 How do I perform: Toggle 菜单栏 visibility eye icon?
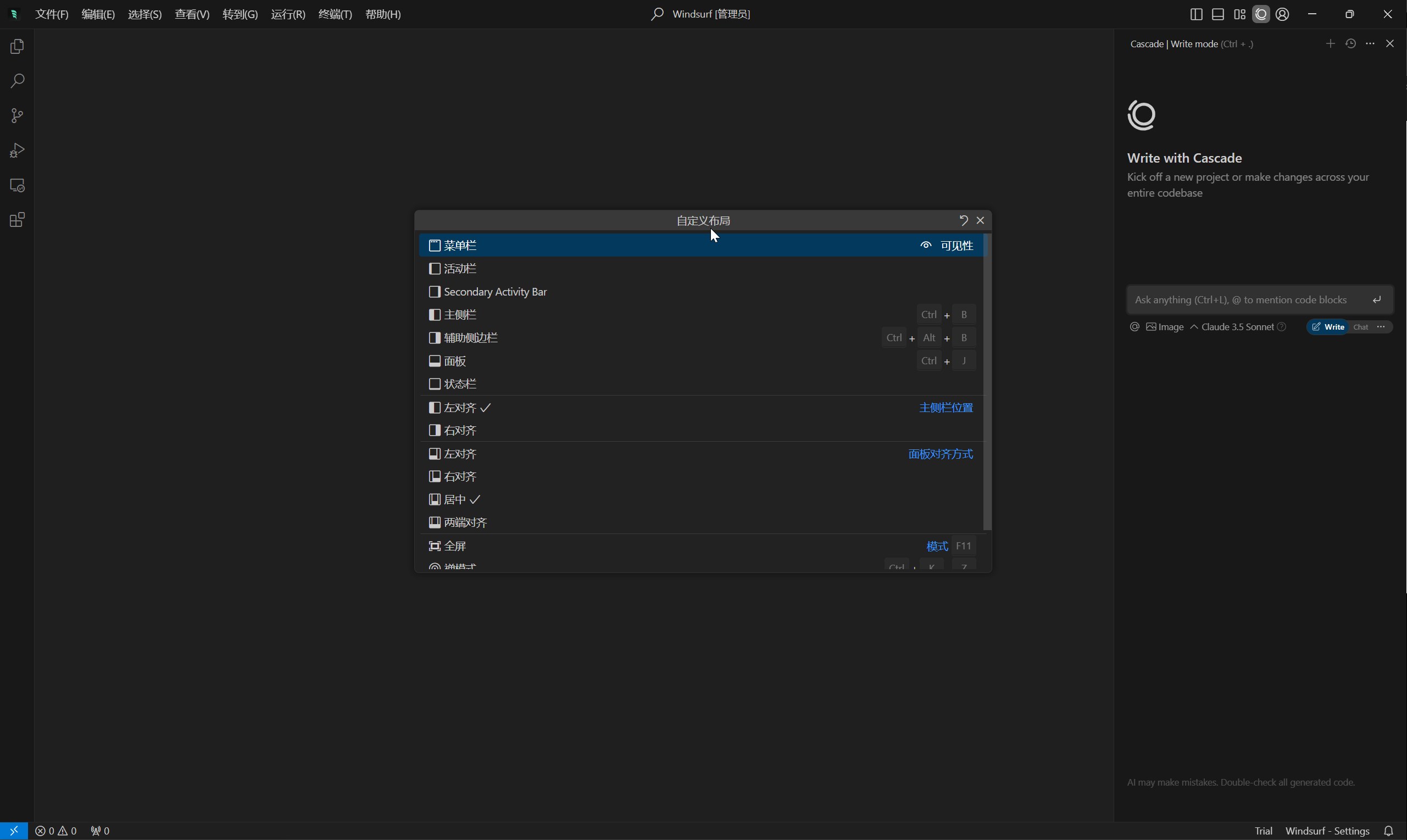(x=925, y=245)
